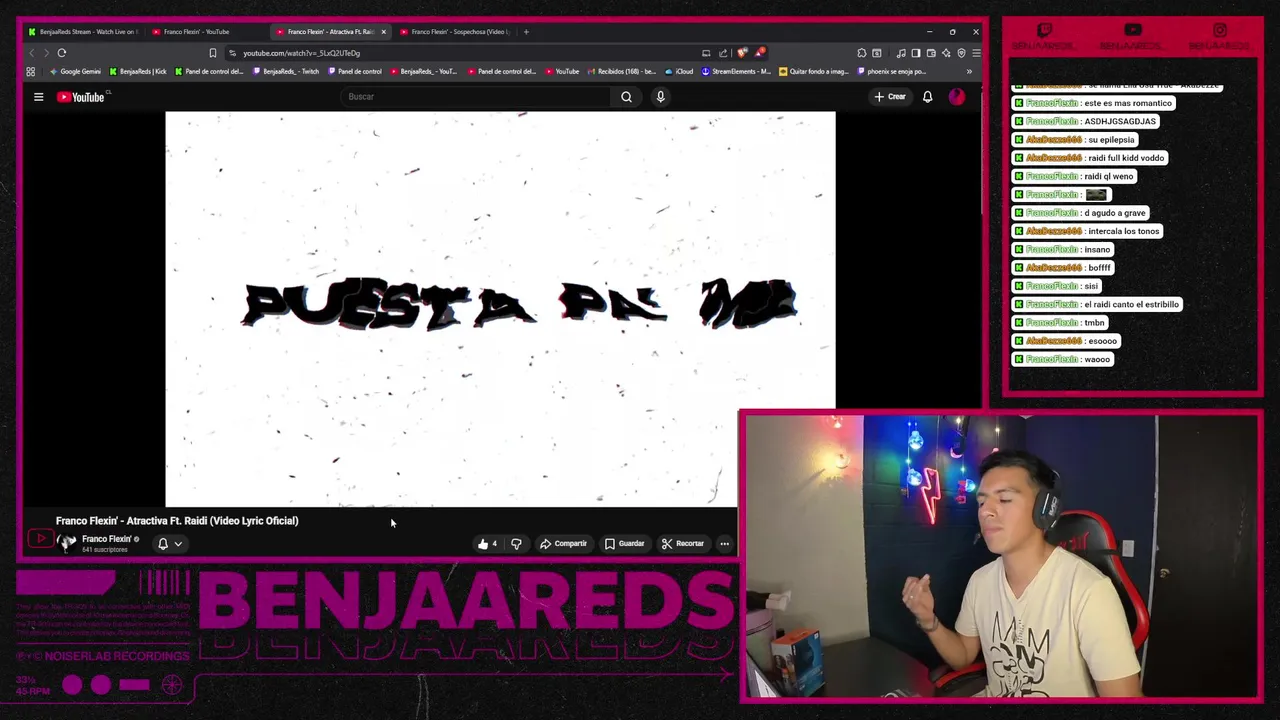Click the webcam feed of the streamer
Viewport: 1280px width, 720px height.
click(x=1000, y=555)
